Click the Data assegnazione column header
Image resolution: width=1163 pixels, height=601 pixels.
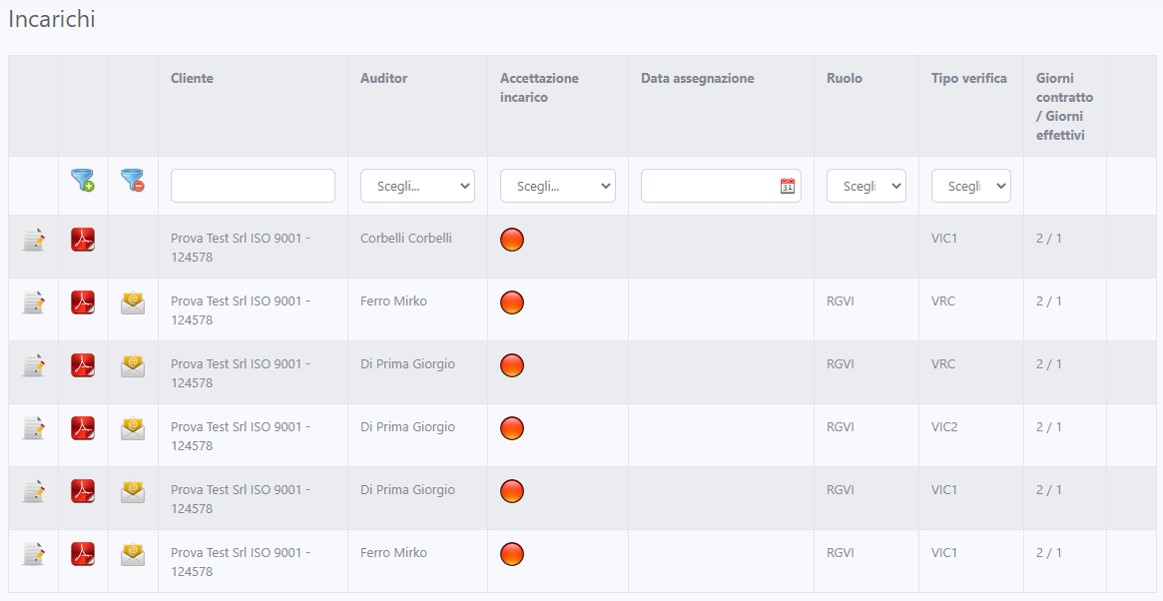point(697,78)
